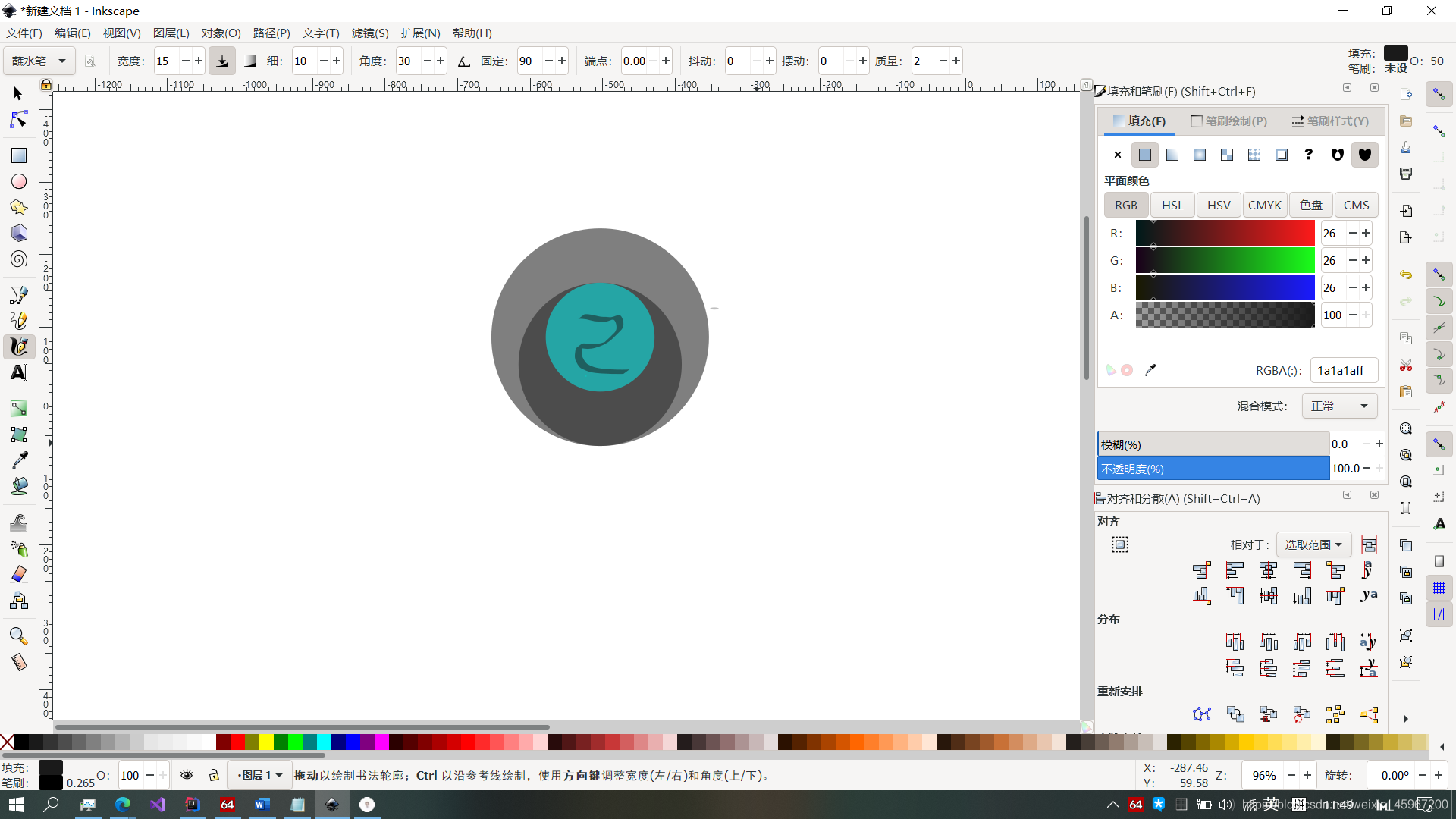Open the calligraphy preset dropdown

point(39,61)
